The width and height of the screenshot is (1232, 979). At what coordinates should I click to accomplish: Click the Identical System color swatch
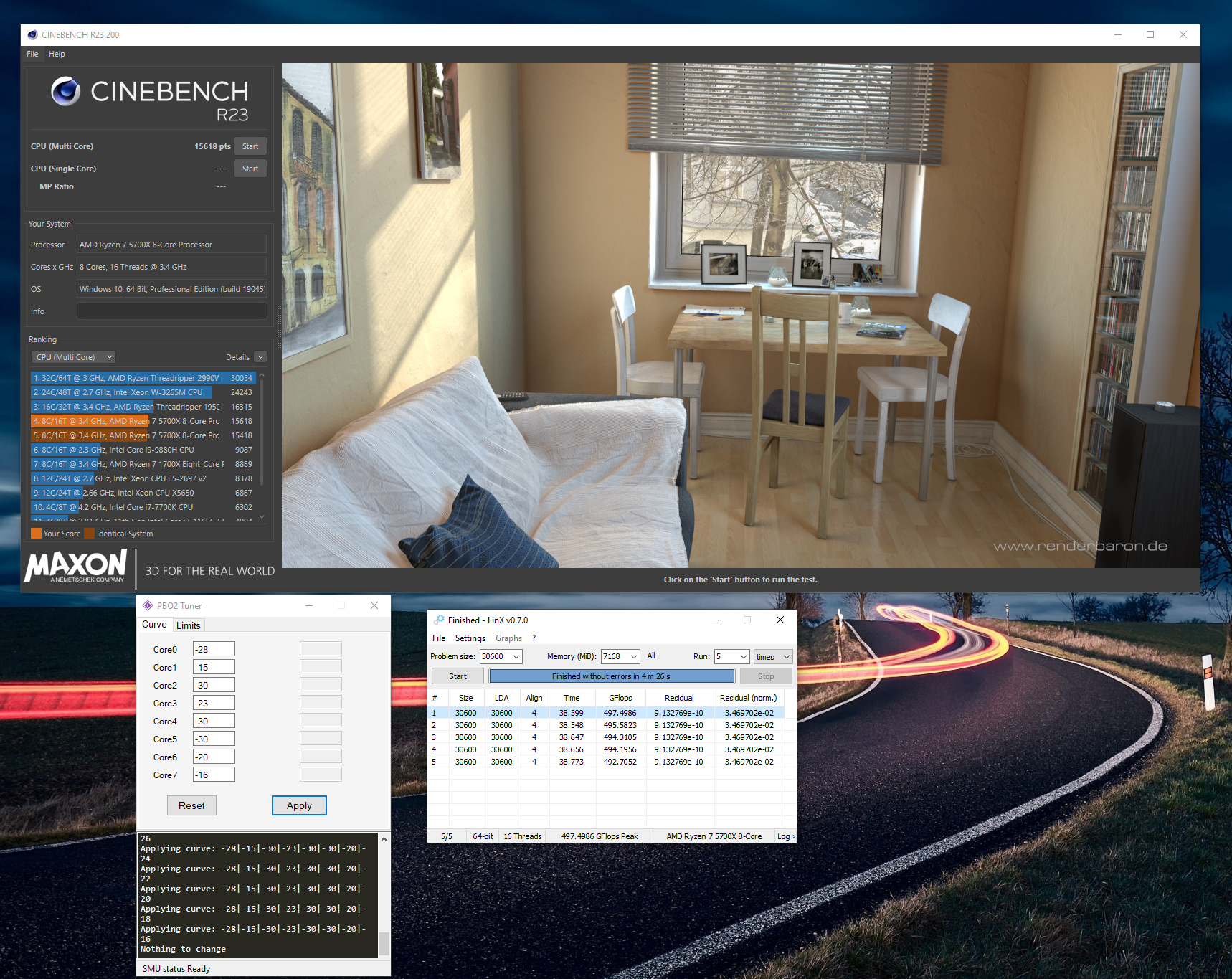[x=89, y=534]
